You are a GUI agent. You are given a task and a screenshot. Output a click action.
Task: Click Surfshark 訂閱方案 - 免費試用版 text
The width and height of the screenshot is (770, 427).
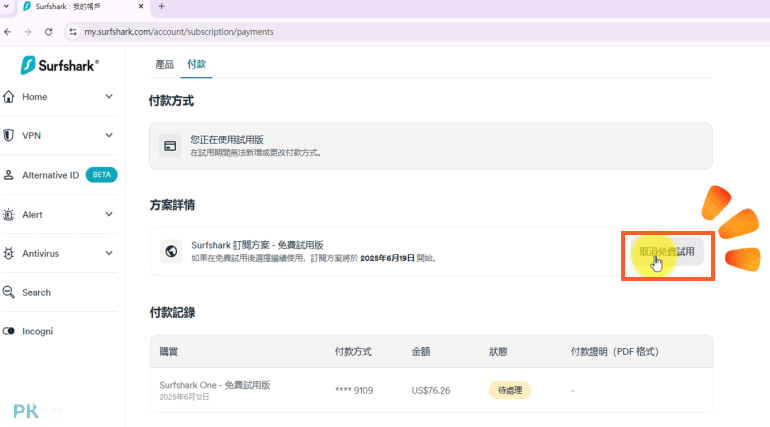tap(257, 245)
